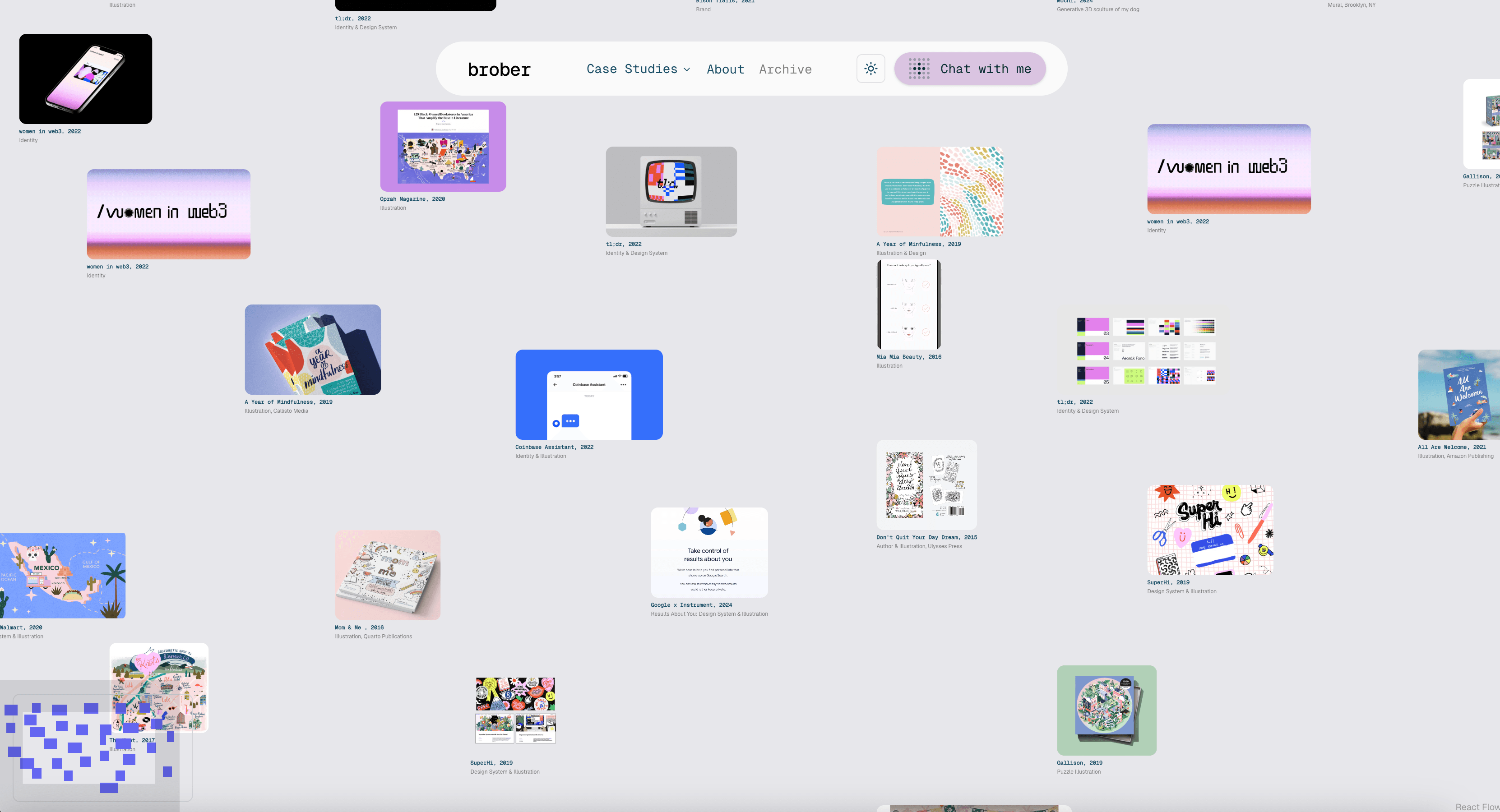
Task: Open the women in web3 phone mockup
Action: 86,78
